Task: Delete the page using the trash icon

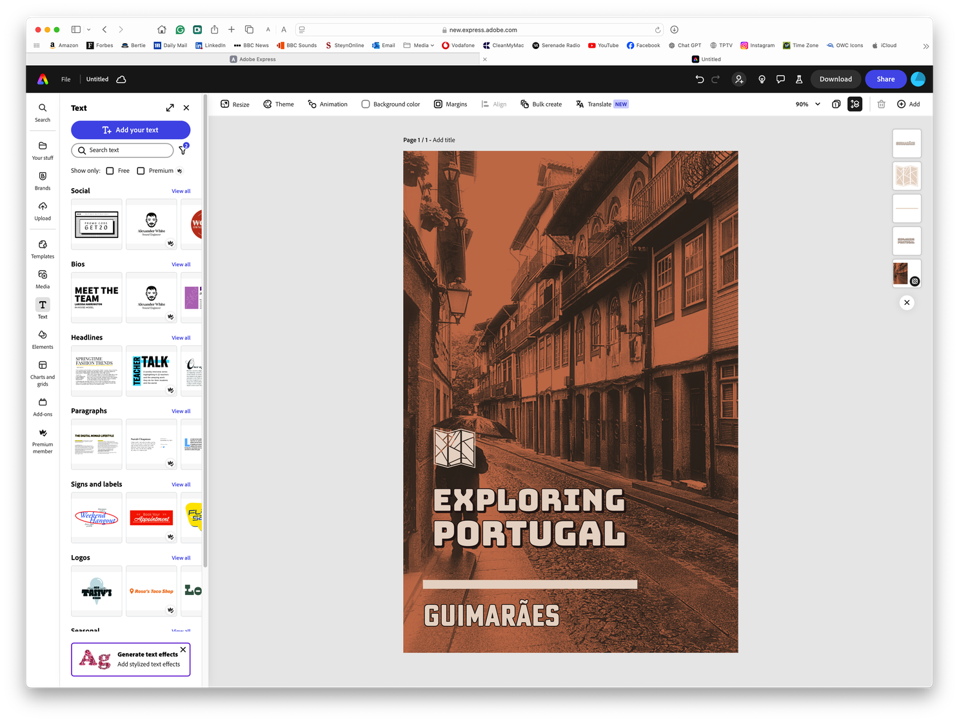Action: 881,103
